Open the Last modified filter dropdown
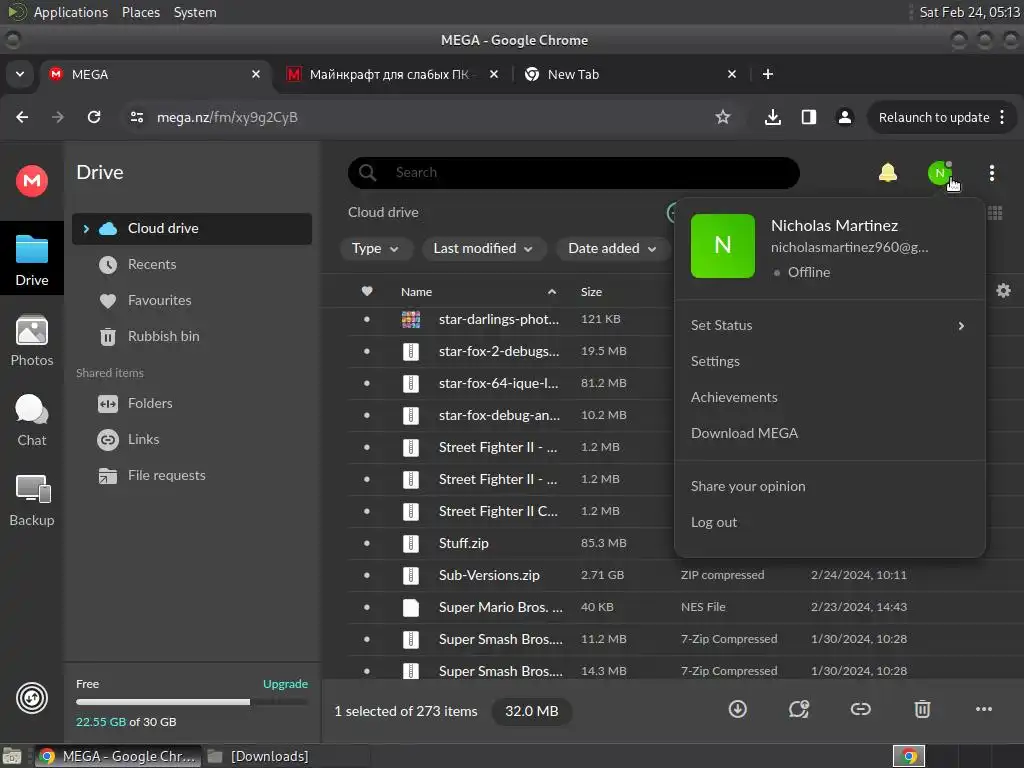Viewport: 1024px width, 768px height. [x=483, y=249]
